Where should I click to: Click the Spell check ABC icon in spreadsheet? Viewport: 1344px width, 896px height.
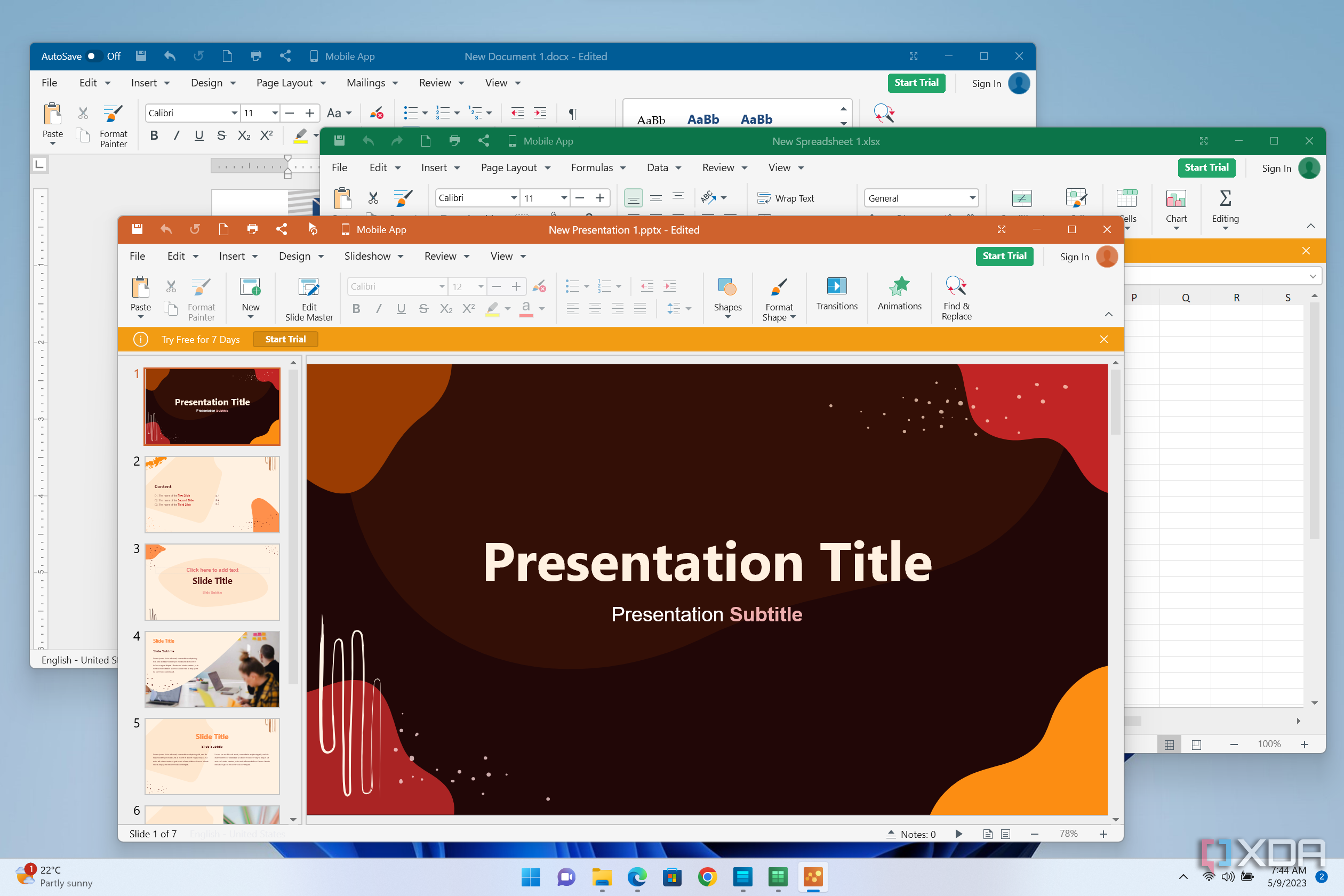click(x=709, y=198)
